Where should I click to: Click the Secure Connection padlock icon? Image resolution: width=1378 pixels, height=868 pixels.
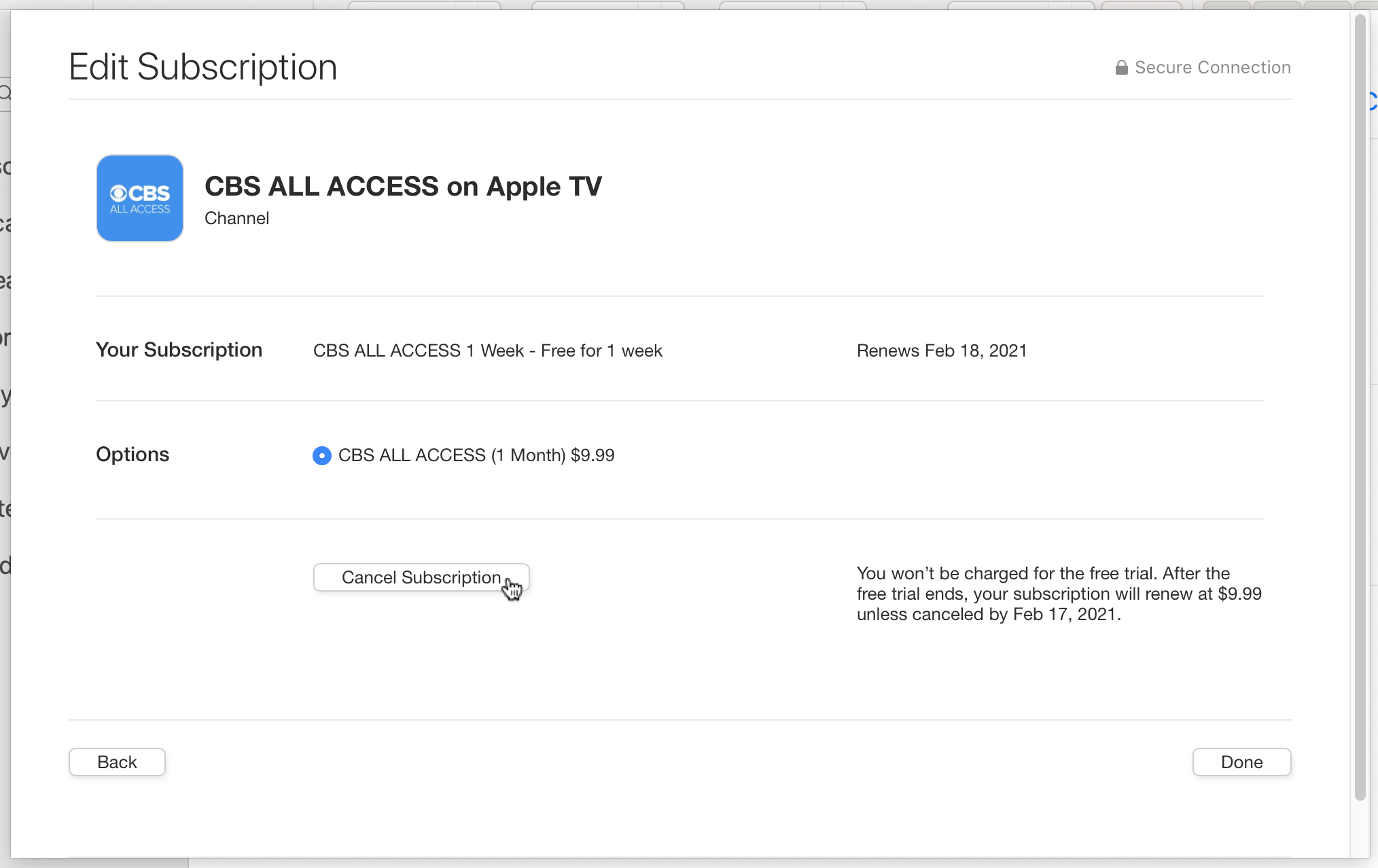pyautogui.click(x=1121, y=67)
